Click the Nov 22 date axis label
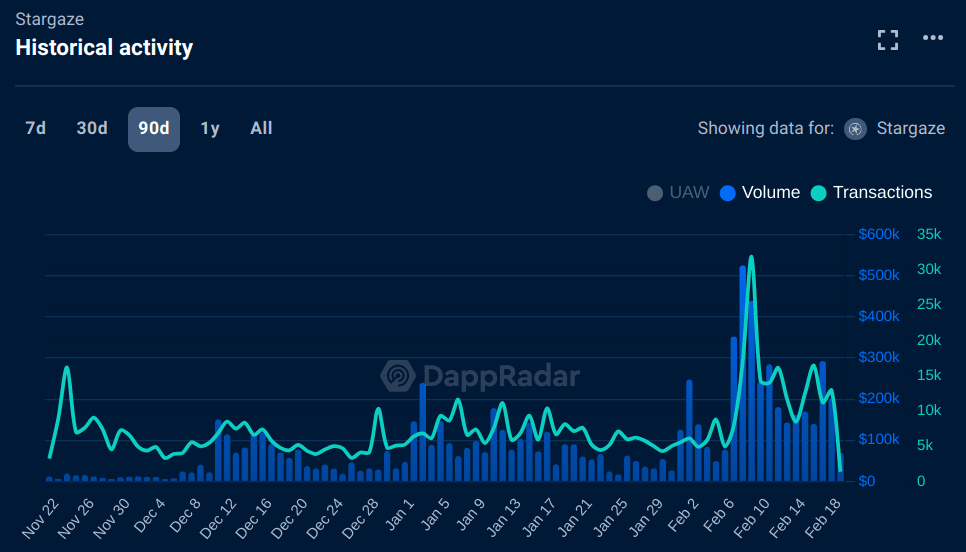The width and height of the screenshot is (966, 552). (x=41, y=518)
